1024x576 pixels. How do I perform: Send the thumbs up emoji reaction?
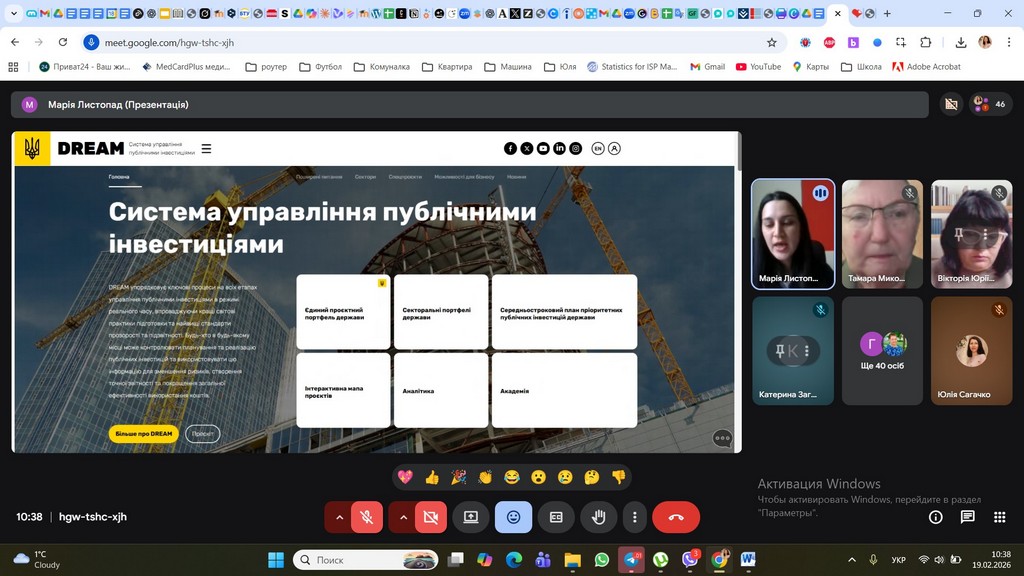pyautogui.click(x=432, y=477)
